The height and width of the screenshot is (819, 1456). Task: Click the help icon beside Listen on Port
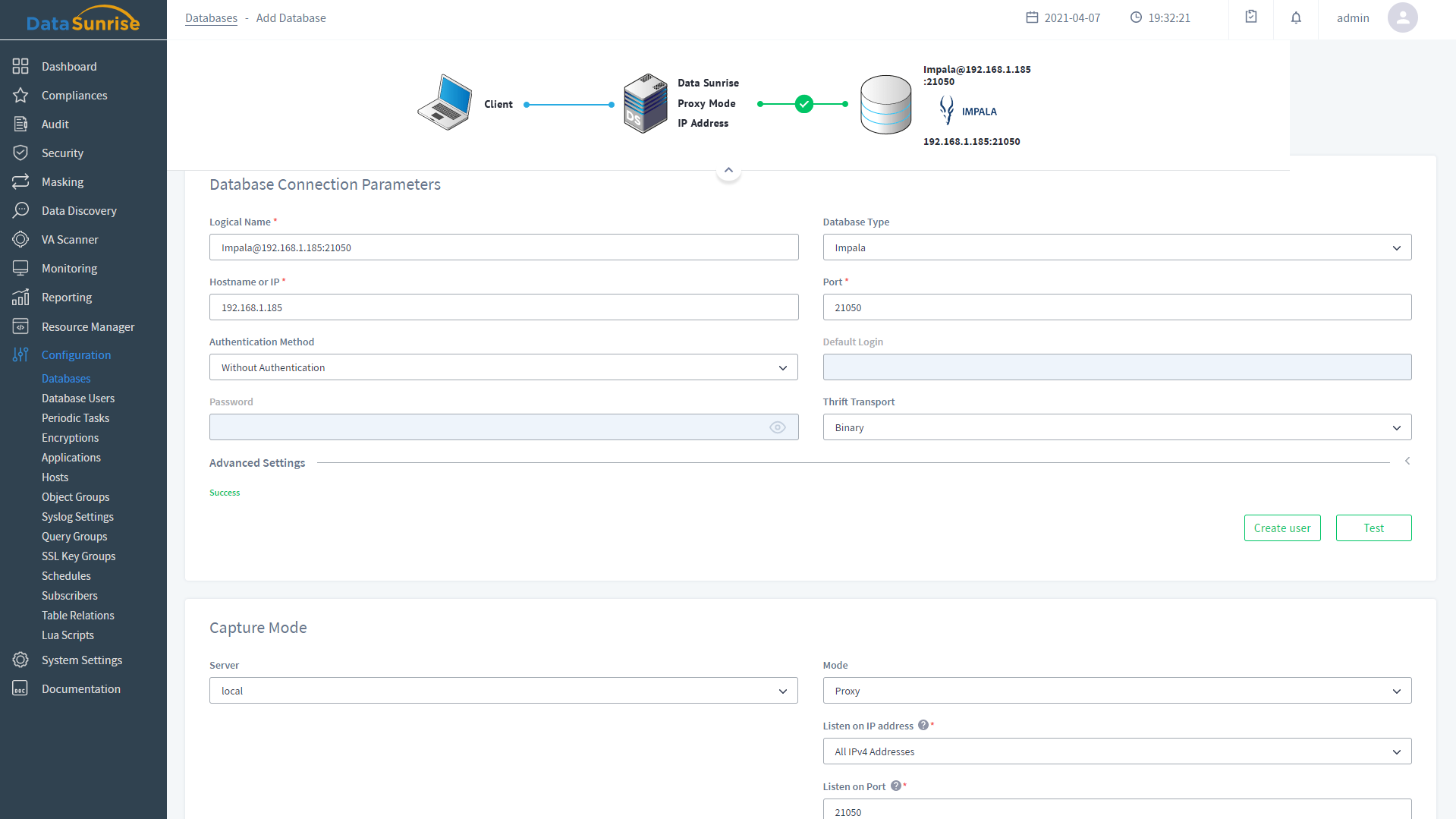[x=896, y=786]
